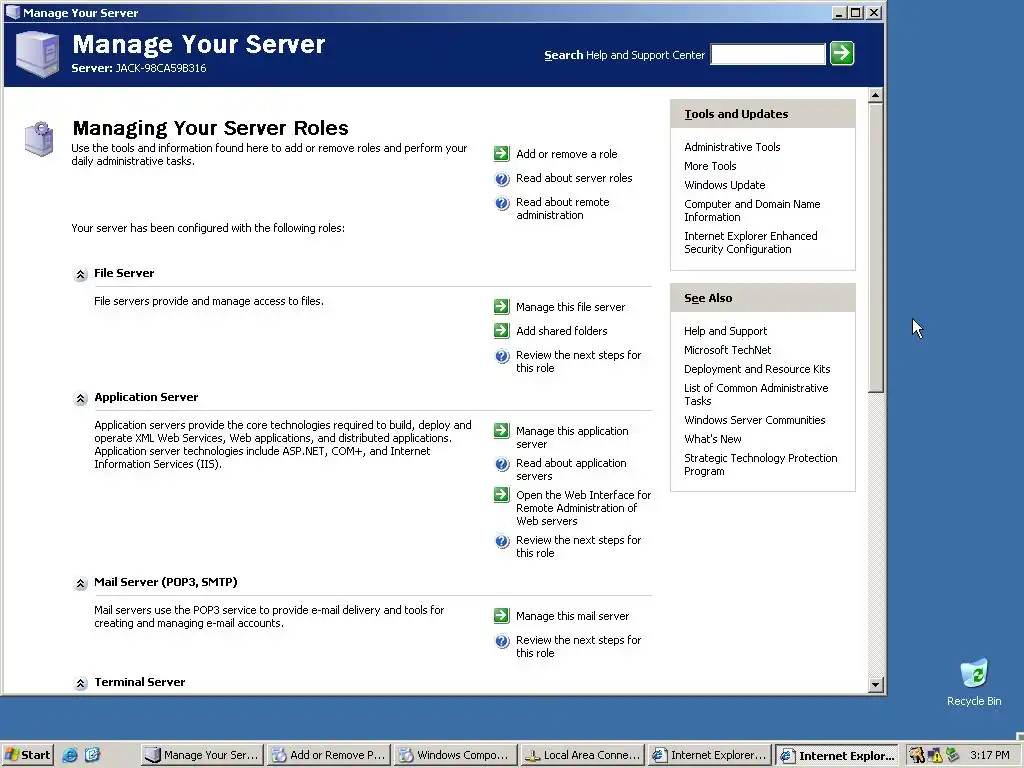Open Strategic Technology Protection Program link

click(x=760, y=464)
